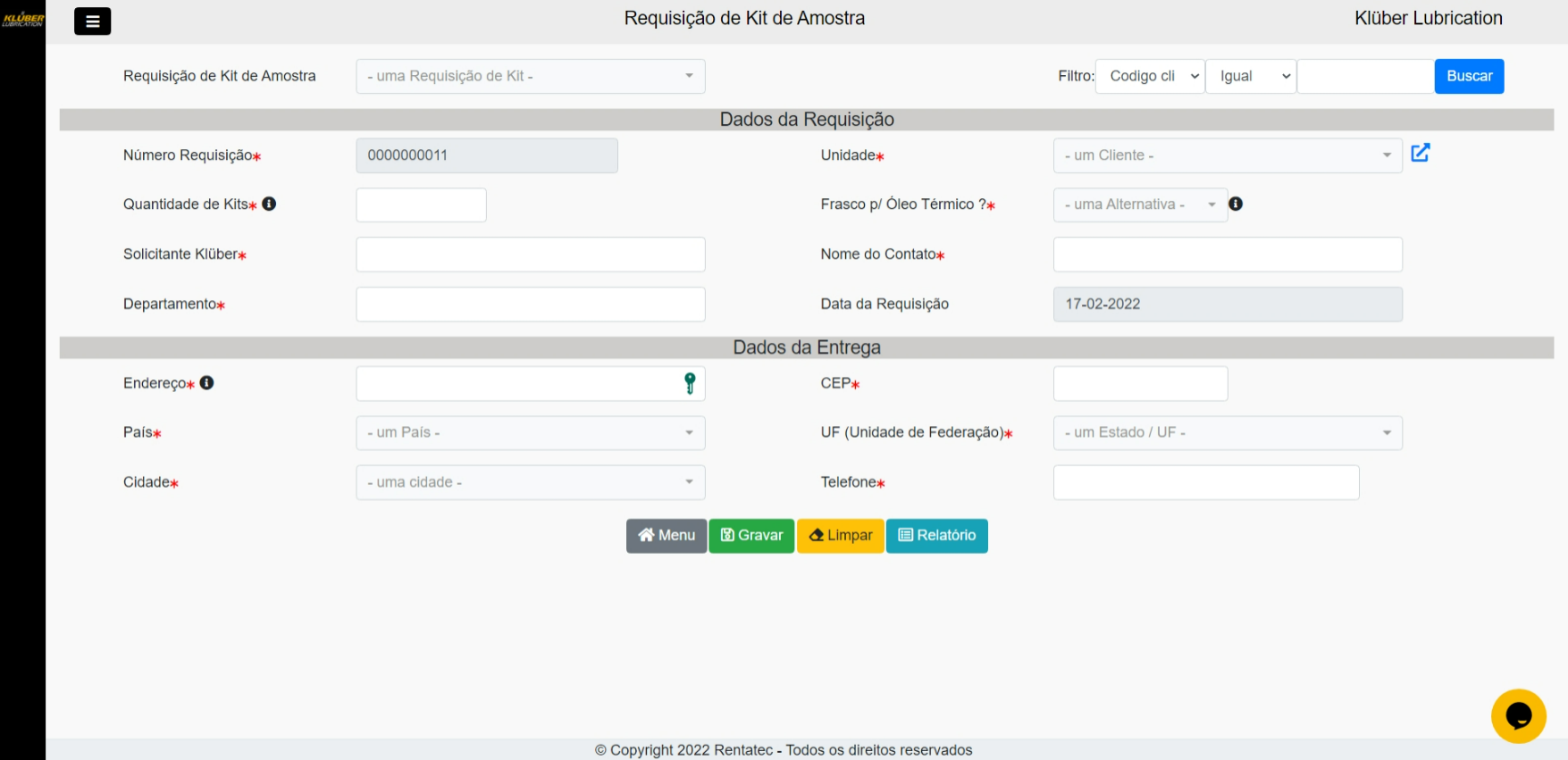Image resolution: width=1568 pixels, height=760 pixels.
Task: Go back using Menu button
Action: tap(667, 536)
